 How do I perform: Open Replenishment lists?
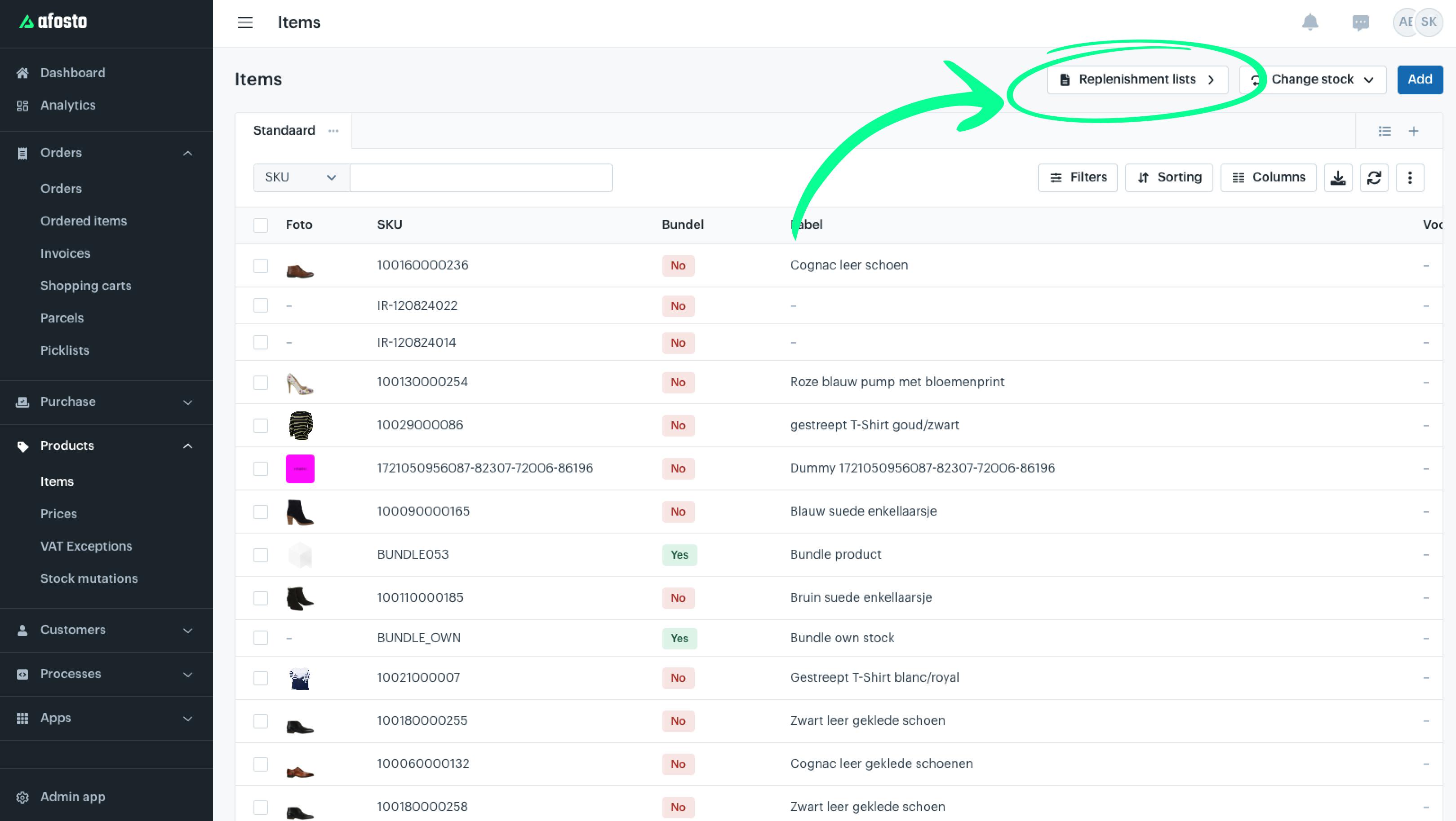pos(1137,79)
